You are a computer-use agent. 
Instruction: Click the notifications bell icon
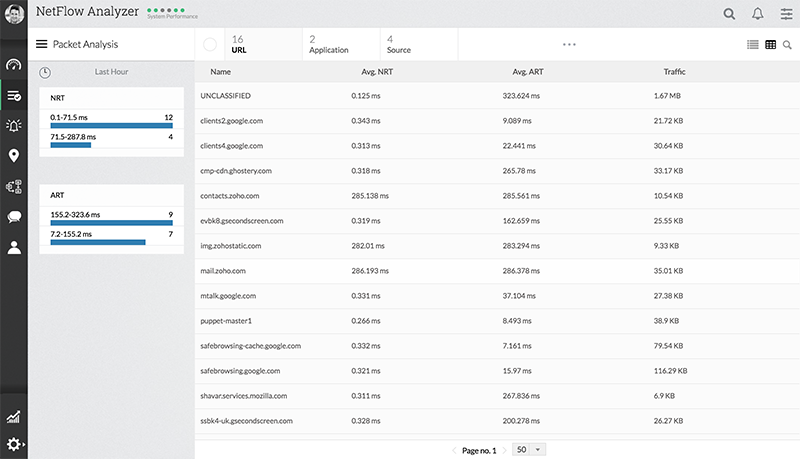(x=758, y=14)
